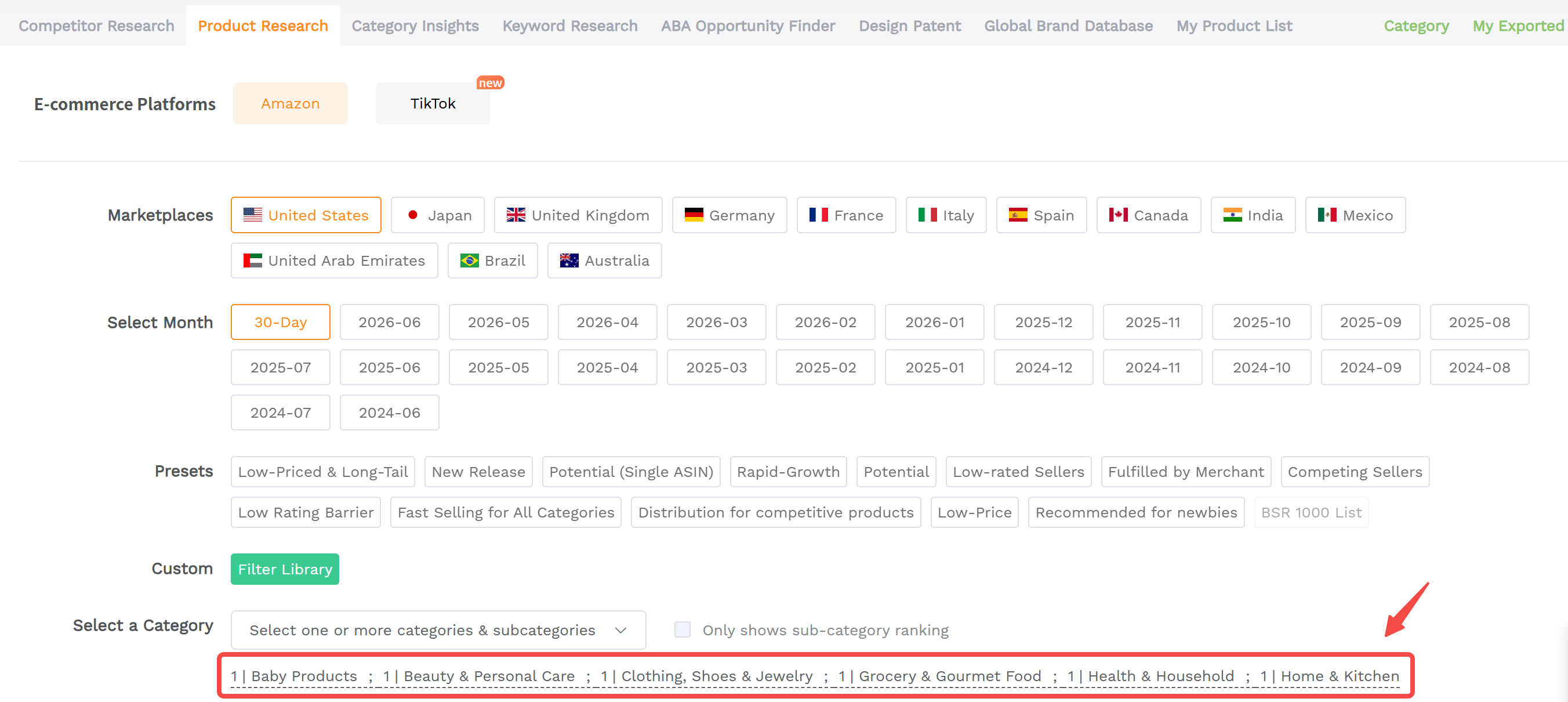Apply Potential (Single ASIN) preset
1568x702 pixels.
coord(631,472)
